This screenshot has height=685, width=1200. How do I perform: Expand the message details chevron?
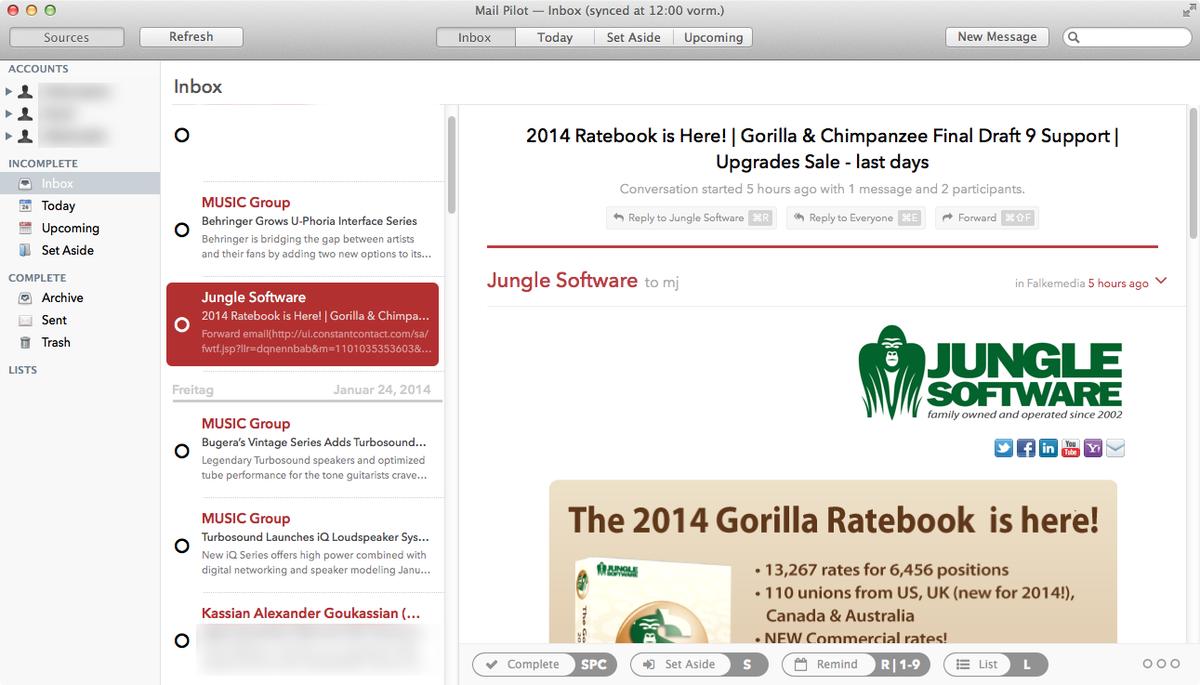(x=1161, y=282)
